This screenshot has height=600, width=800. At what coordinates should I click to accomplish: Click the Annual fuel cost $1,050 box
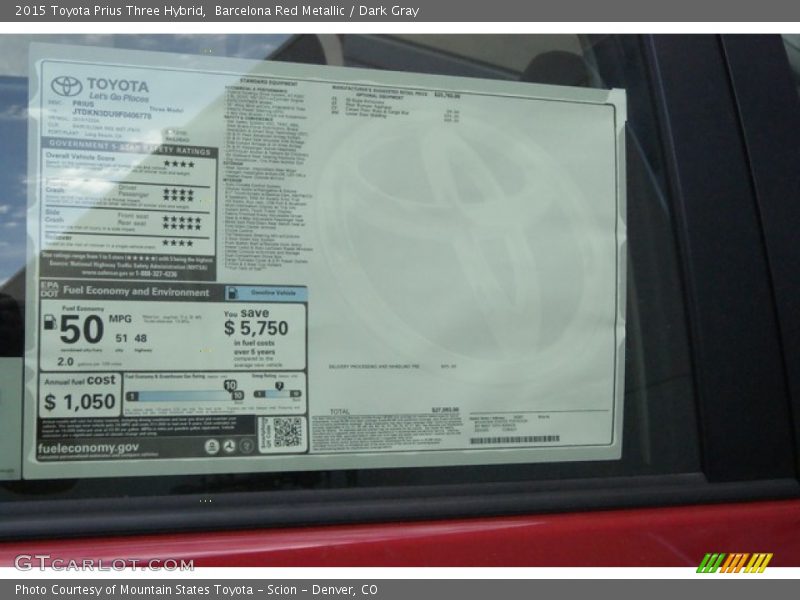coord(79,395)
